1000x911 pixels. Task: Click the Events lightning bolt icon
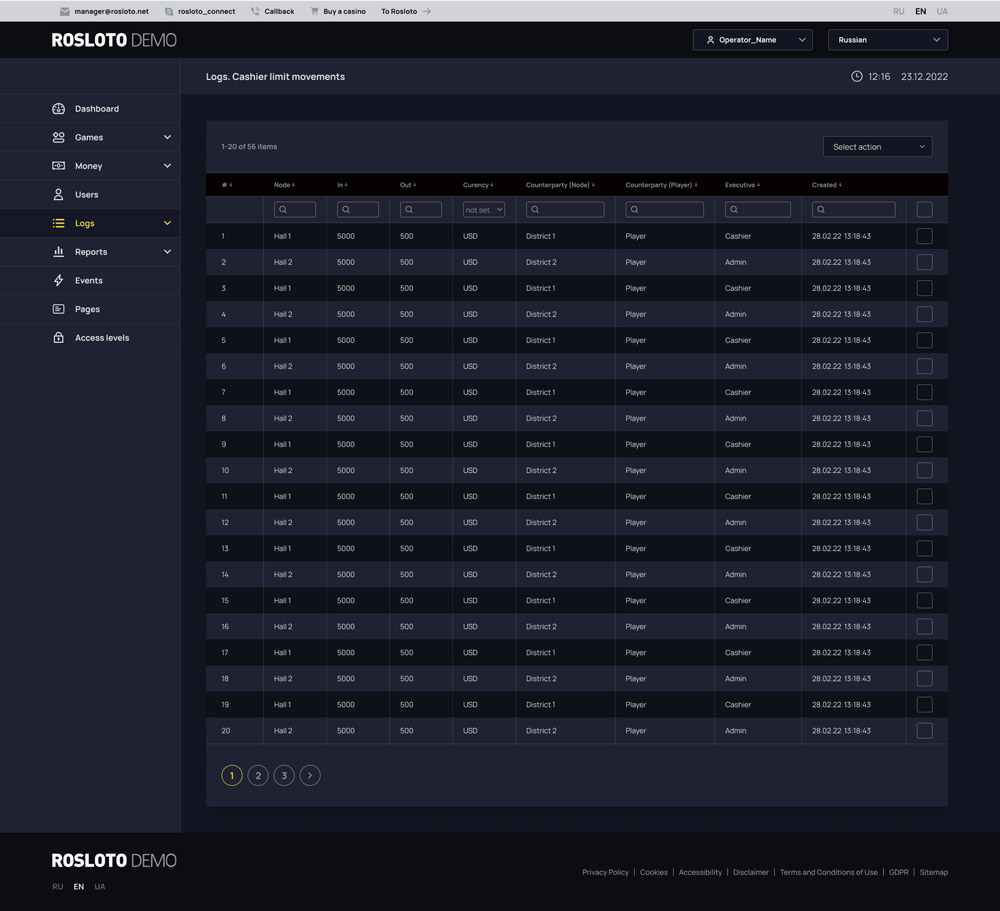point(58,281)
